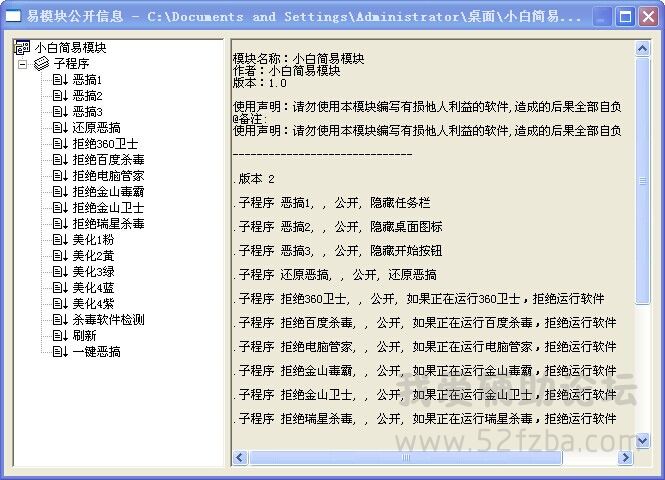Select 美化1粉 in the tree

tap(93, 240)
